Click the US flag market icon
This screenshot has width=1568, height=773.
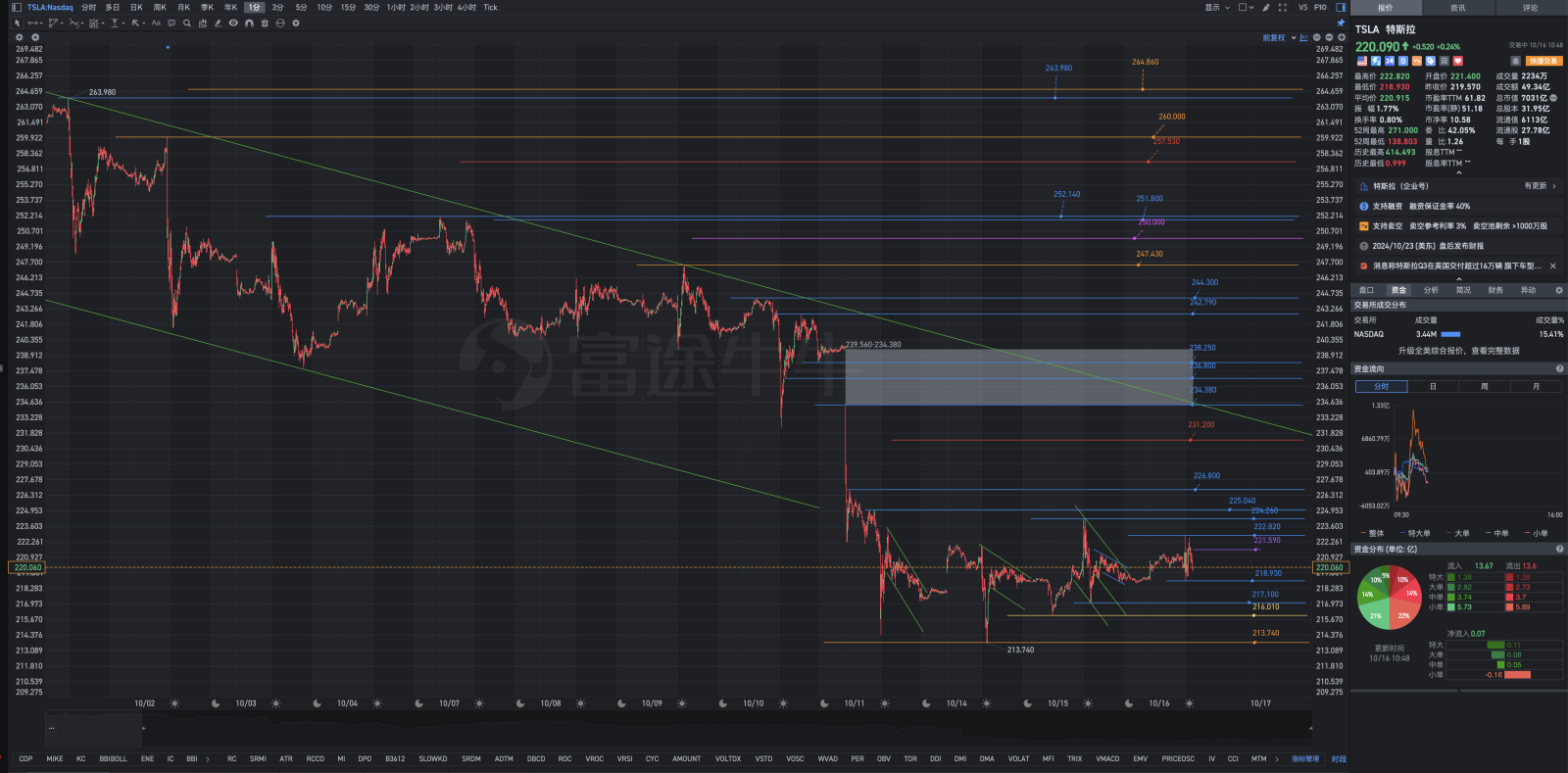coord(1362,61)
